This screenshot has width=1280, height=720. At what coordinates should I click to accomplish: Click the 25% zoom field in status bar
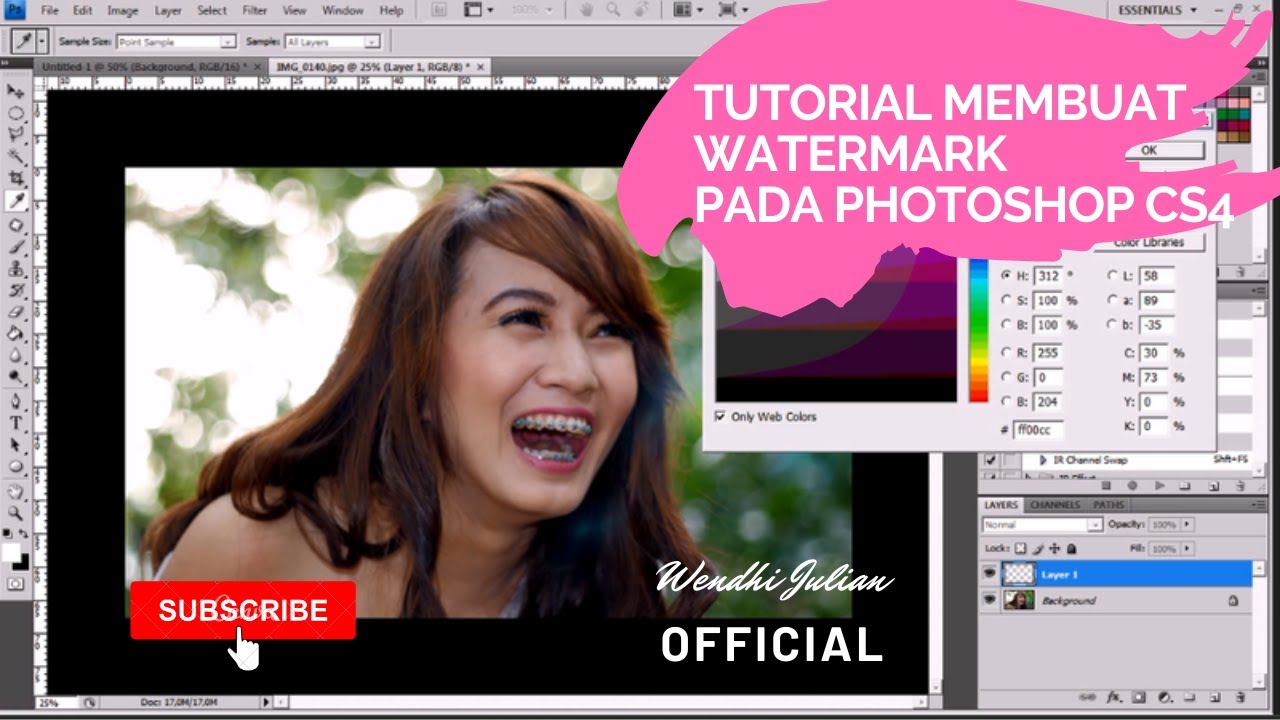click(56, 703)
